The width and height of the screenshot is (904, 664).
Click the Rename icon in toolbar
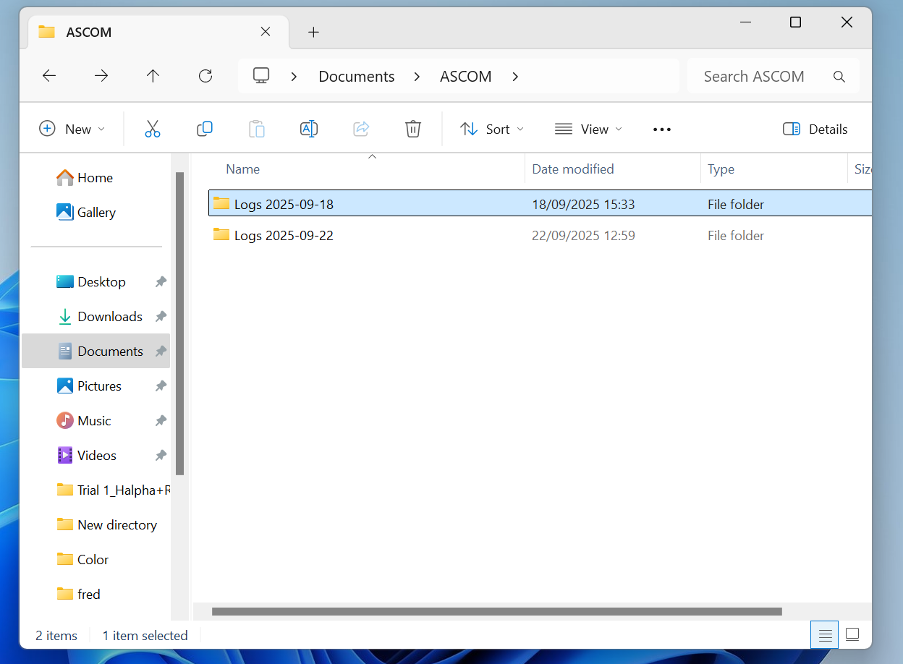[309, 129]
